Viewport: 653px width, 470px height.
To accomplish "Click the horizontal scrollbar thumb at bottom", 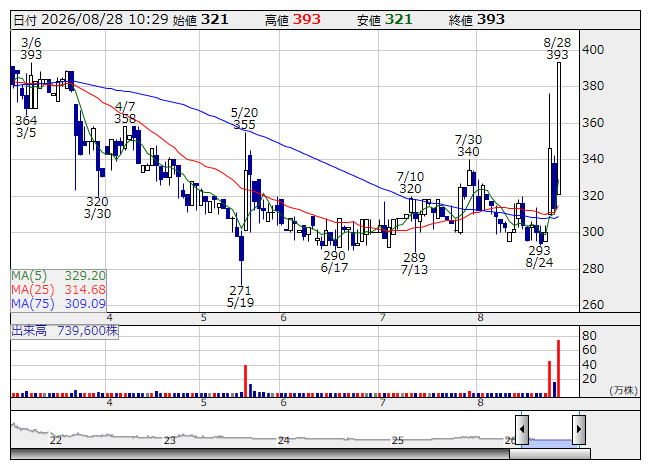I will point(550,454).
